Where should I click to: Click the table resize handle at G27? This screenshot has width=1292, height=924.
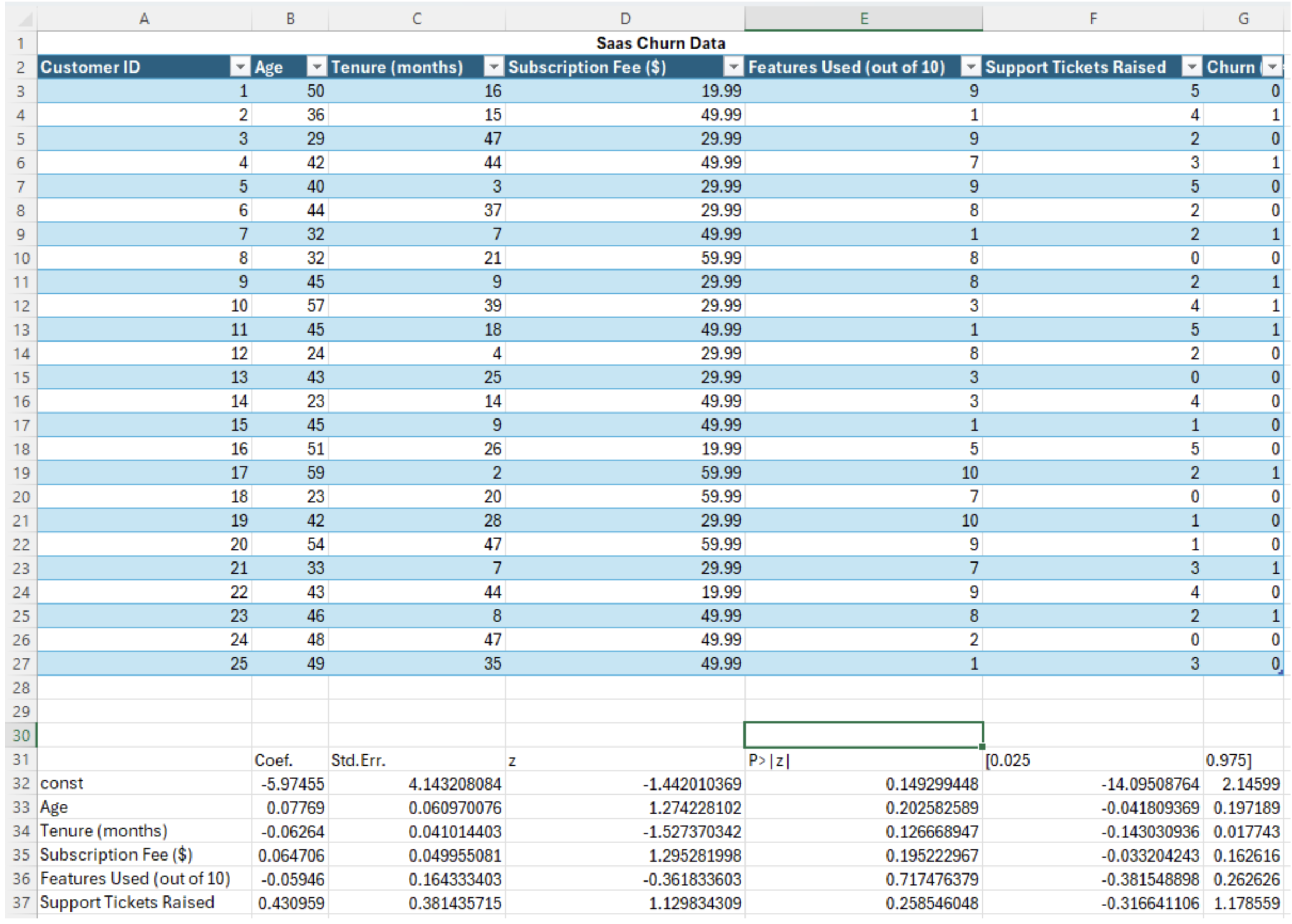tap(1281, 672)
